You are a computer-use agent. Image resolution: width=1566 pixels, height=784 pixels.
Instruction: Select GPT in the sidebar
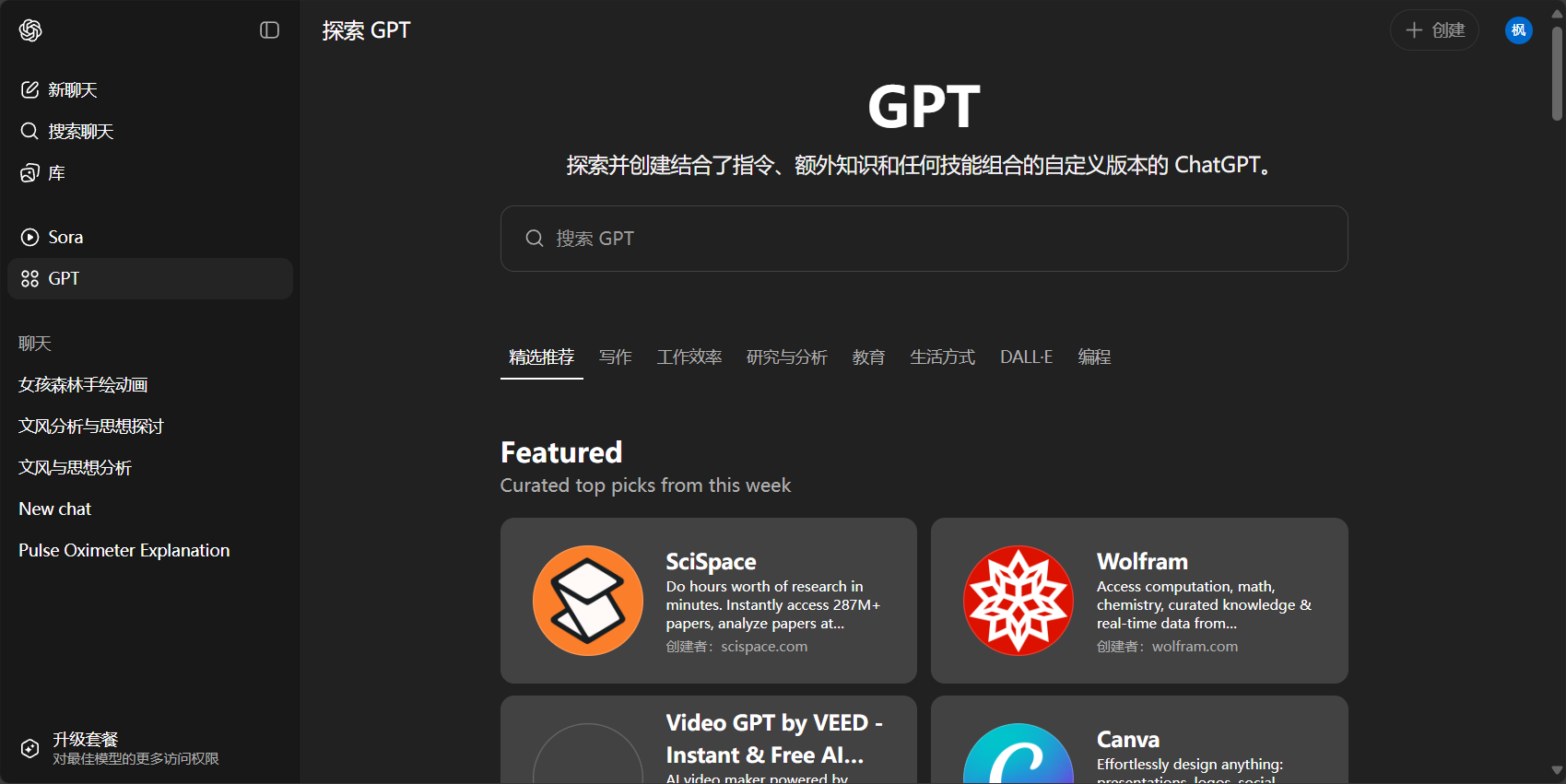pos(150,278)
